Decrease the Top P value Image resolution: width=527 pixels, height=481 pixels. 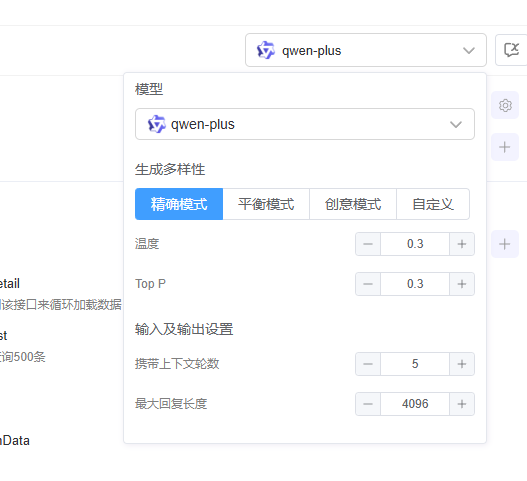pos(368,284)
